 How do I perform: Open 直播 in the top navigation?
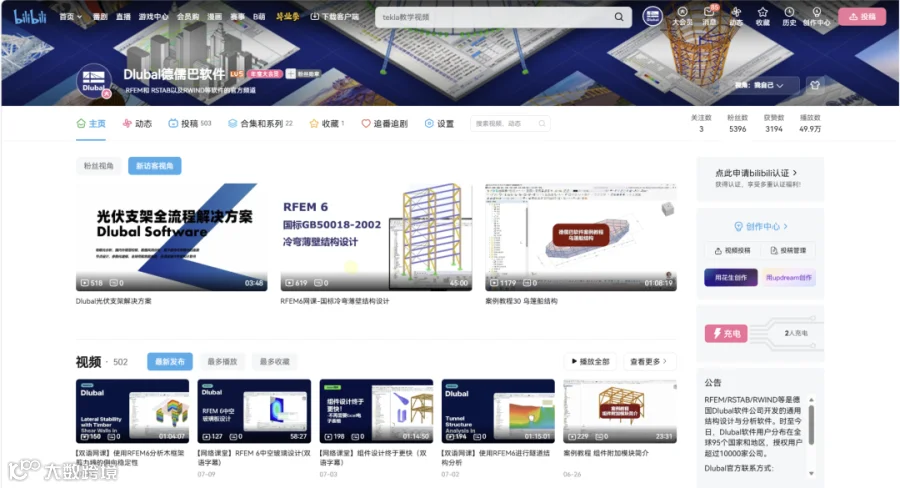(123, 17)
